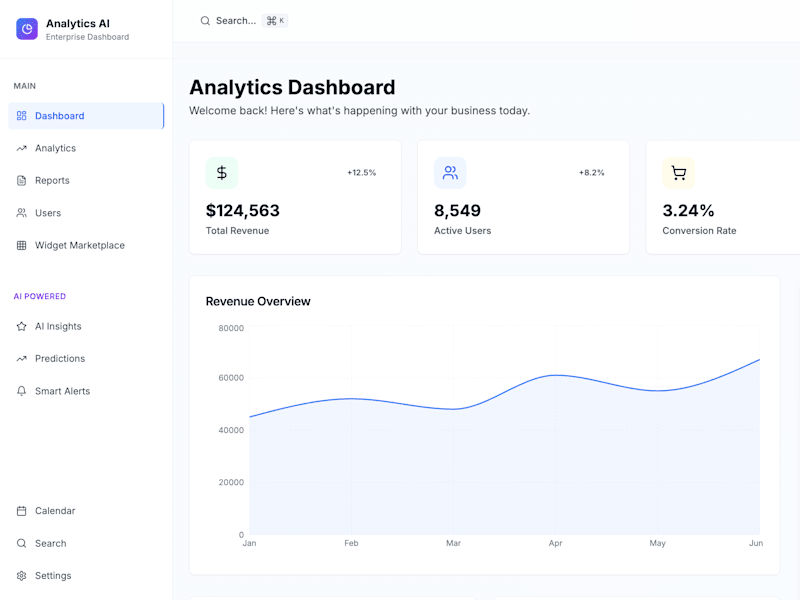The image size is (800, 600).
Task: Click the MAIN section header
Action: (x=25, y=86)
